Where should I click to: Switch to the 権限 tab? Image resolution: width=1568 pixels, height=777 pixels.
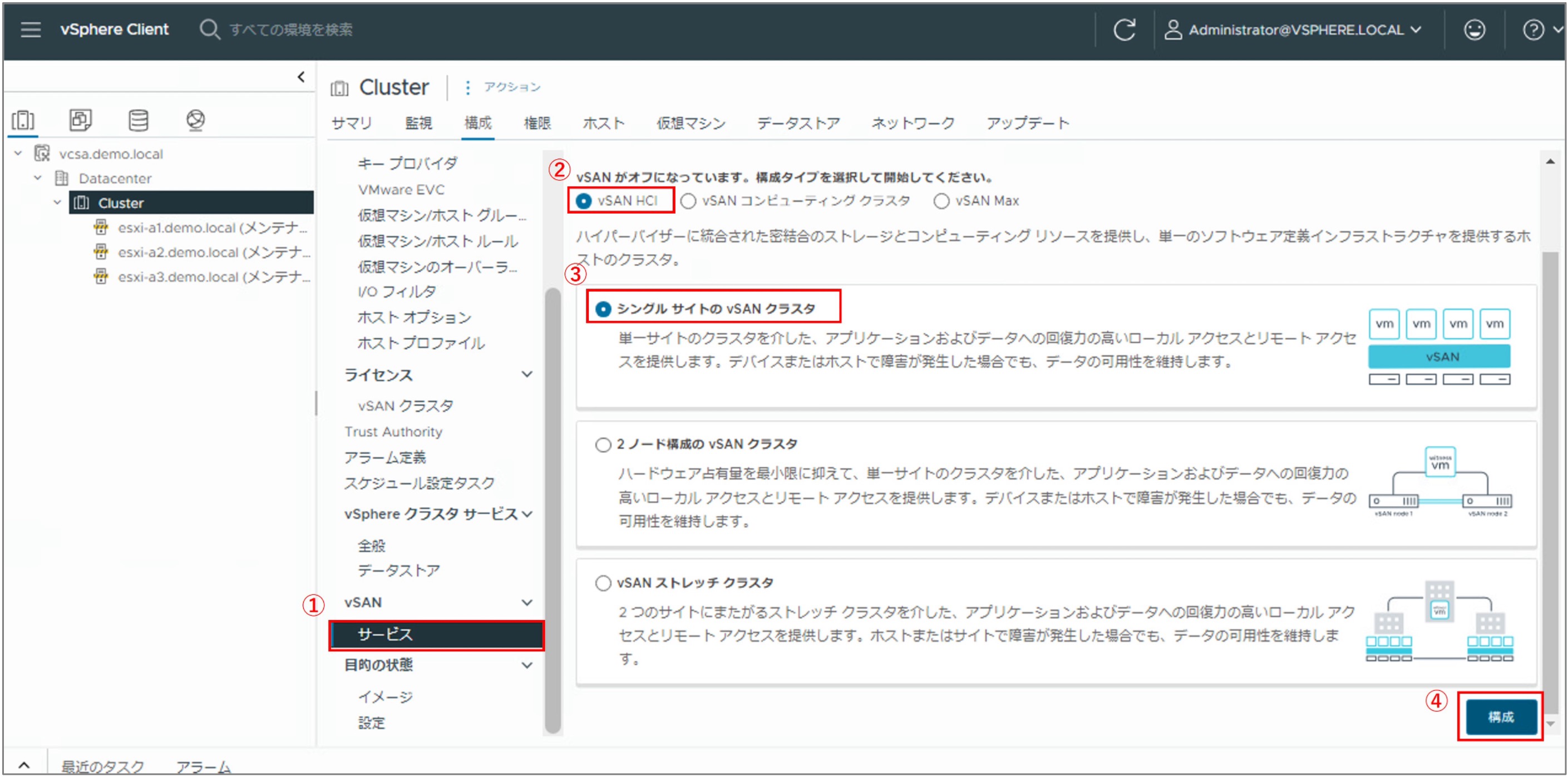[x=537, y=123]
